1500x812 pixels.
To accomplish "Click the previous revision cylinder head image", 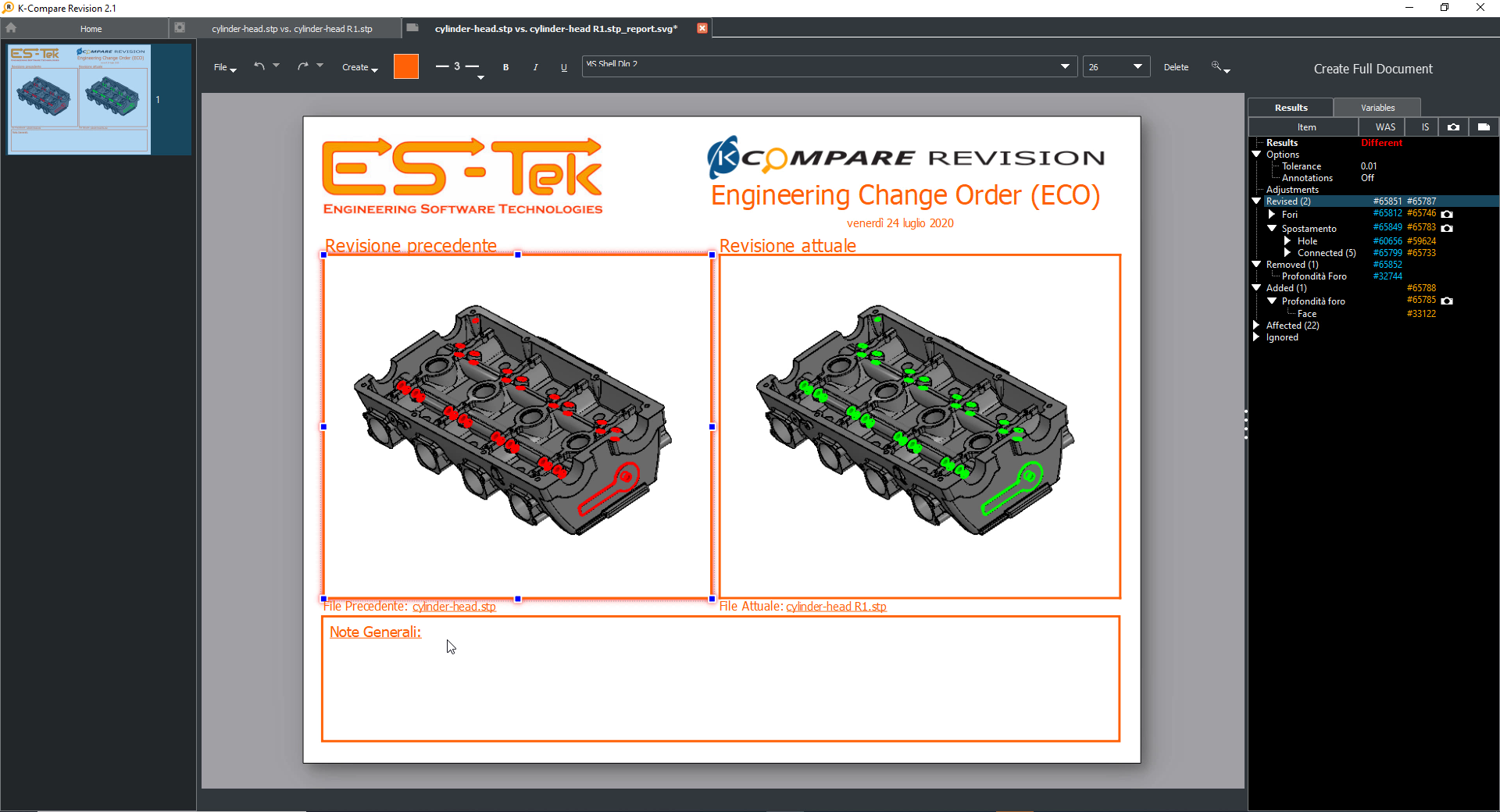I will (x=517, y=426).
